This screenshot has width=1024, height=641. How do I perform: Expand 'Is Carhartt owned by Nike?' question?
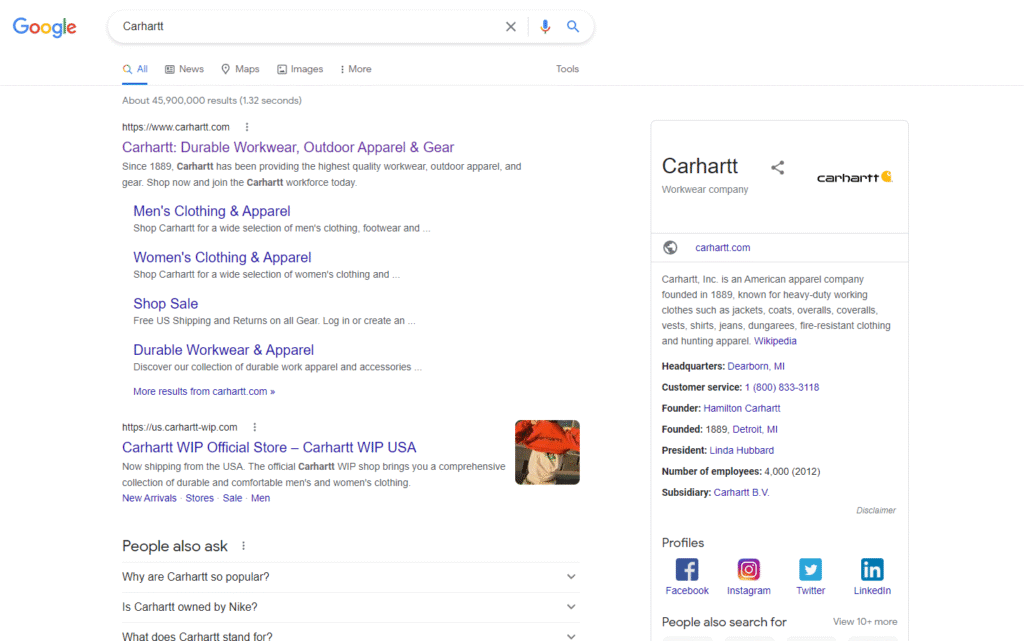coord(350,607)
